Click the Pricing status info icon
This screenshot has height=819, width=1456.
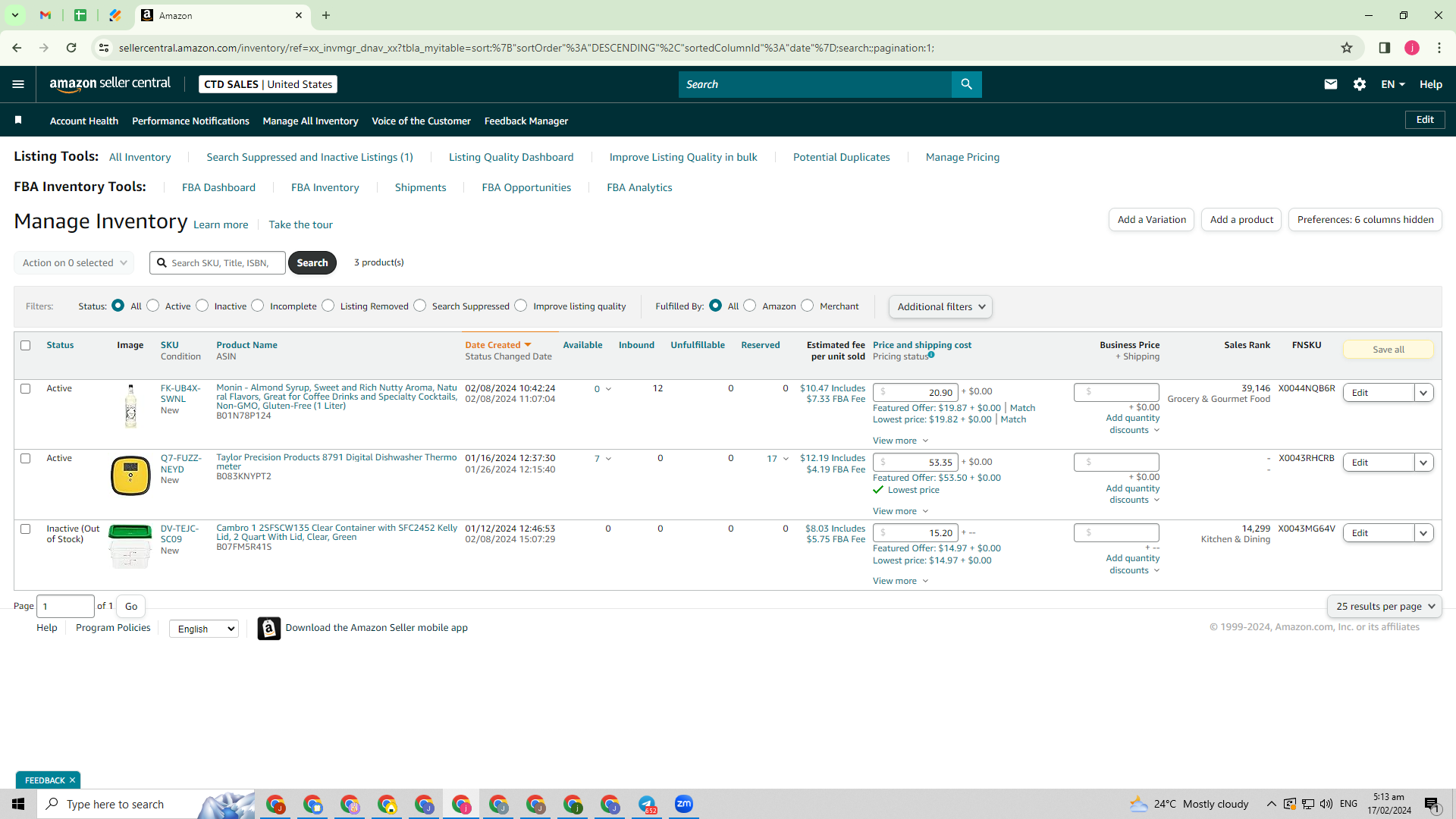click(x=931, y=355)
